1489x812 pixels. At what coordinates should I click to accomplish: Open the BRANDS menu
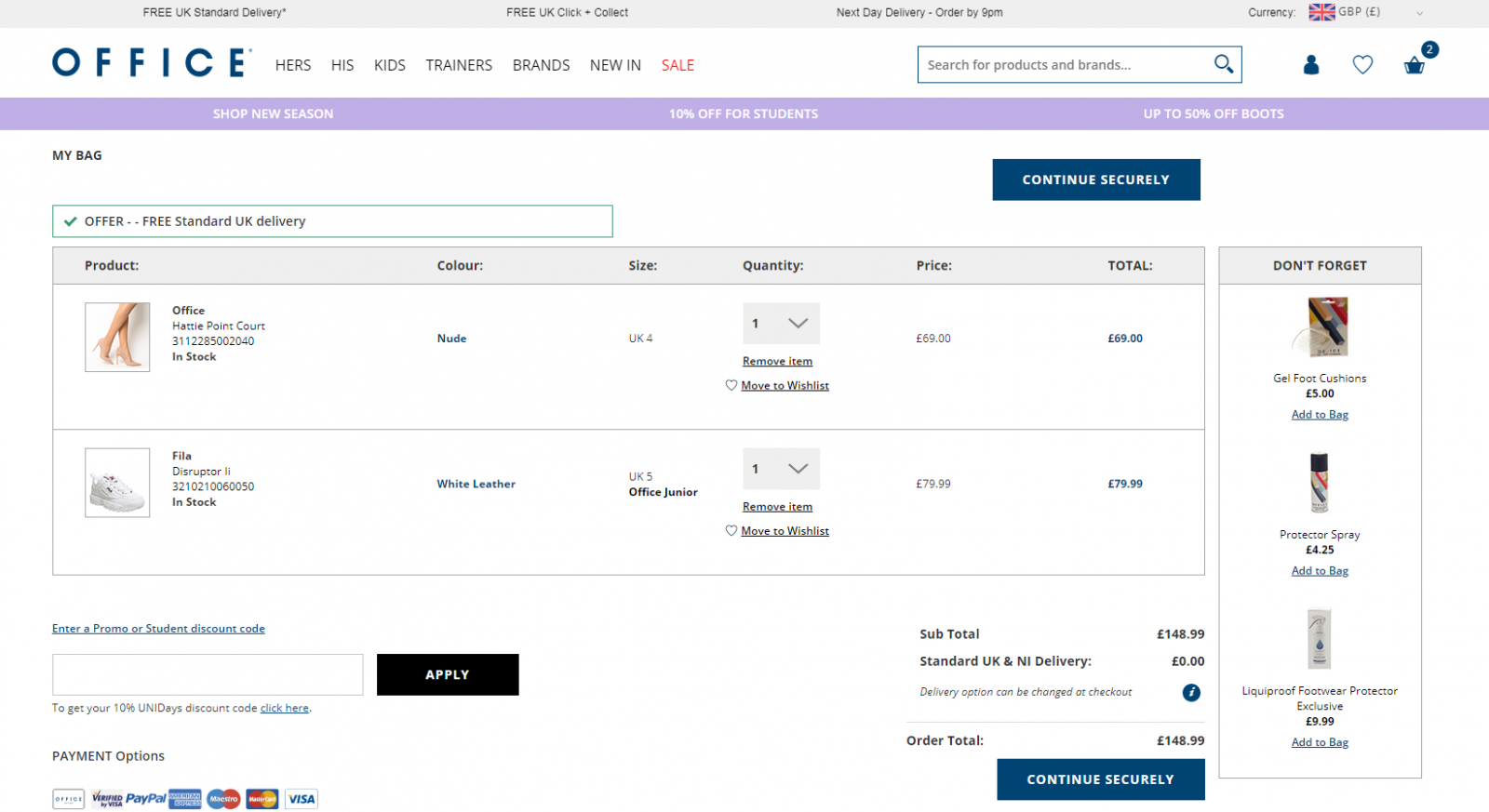[541, 65]
